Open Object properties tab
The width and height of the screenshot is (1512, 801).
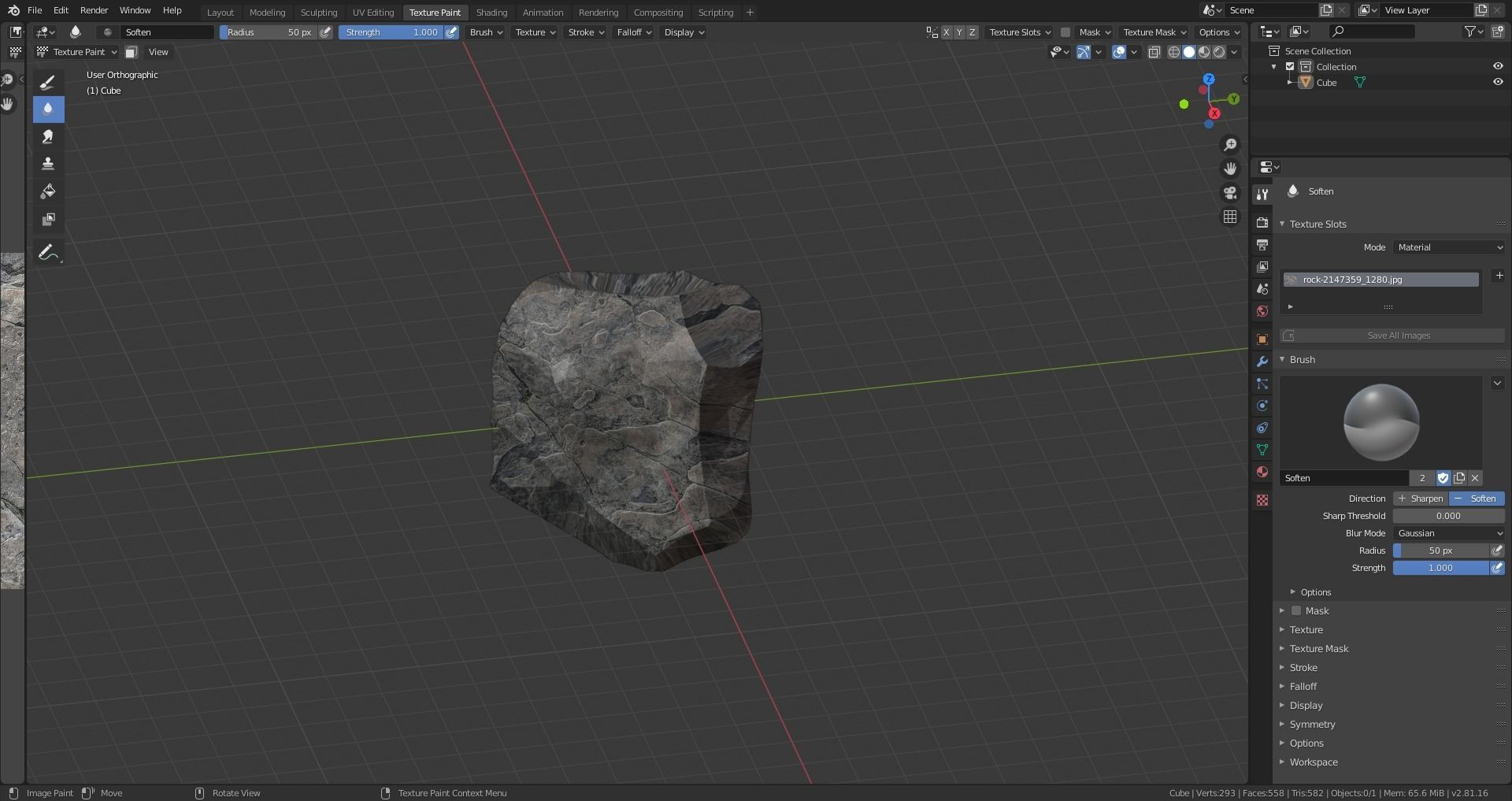point(1262,339)
